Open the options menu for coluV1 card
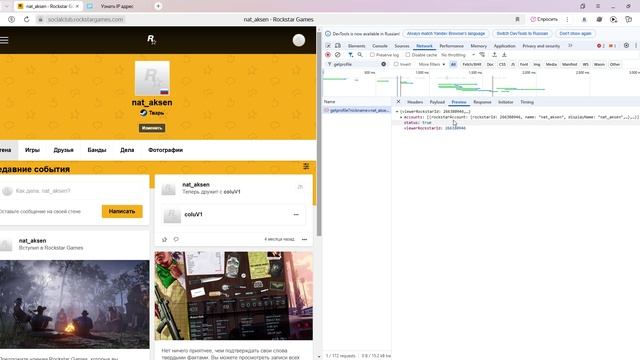This screenshot has width=640, height=360. 296,215
